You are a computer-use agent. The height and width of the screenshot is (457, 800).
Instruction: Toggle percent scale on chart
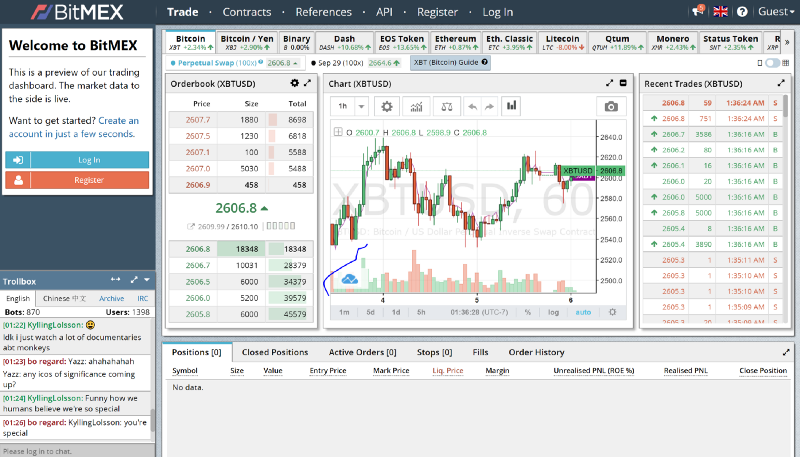[528, 312]
